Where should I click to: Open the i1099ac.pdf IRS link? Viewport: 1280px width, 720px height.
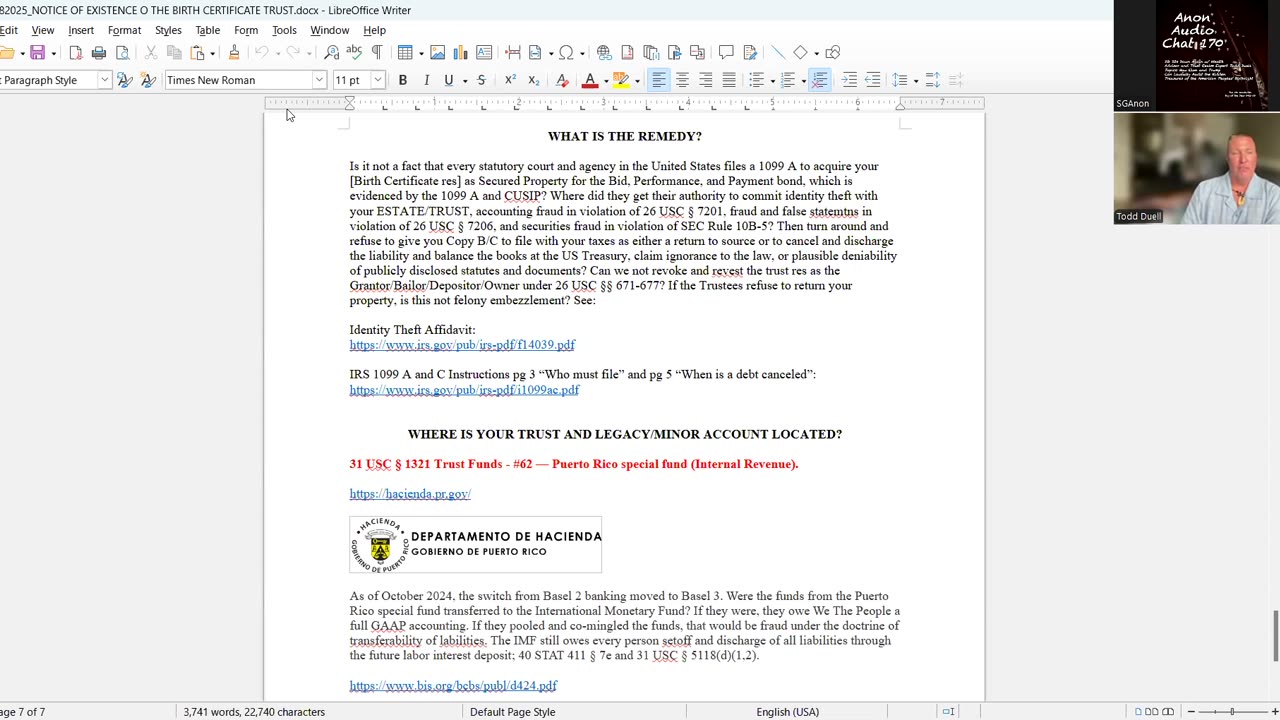point(464,390)
